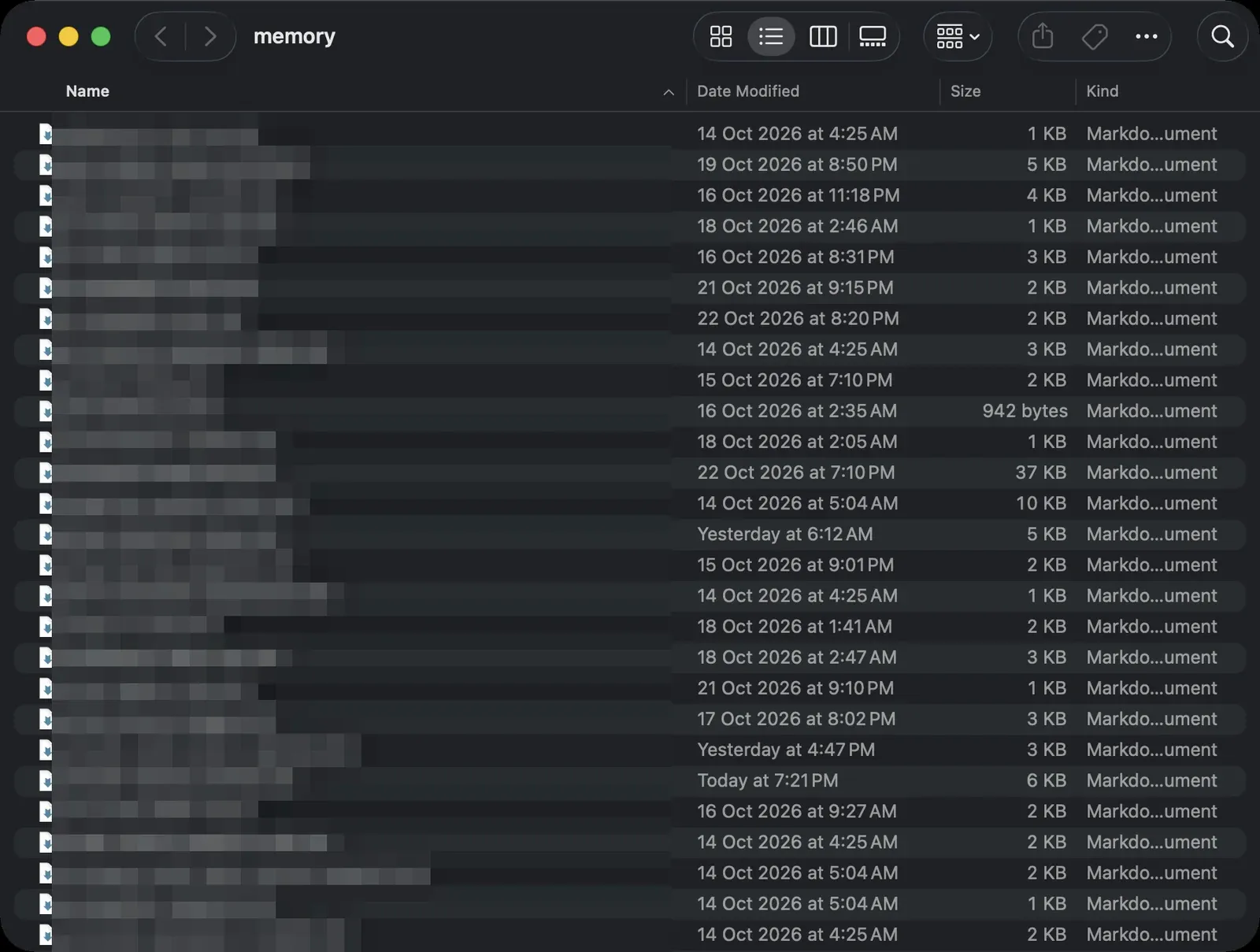
Task: Select date '18 Oct 2026 at 2:47 AM'
Action: tap(797, 658)
